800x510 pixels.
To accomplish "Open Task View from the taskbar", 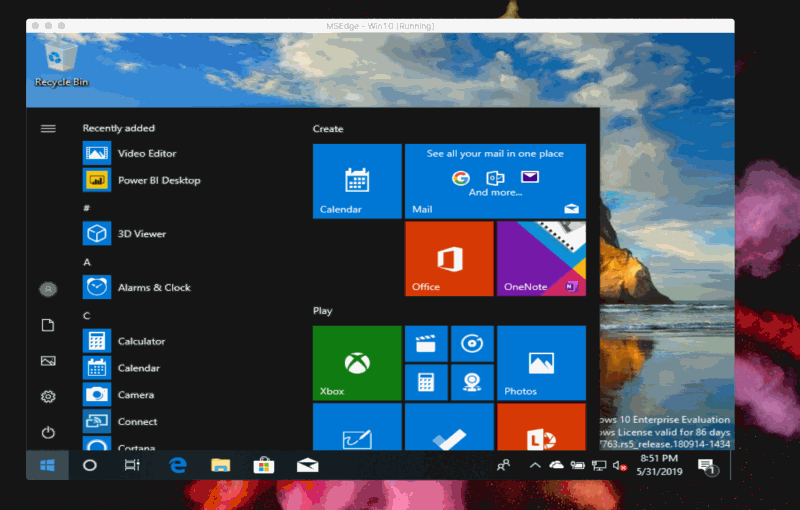I will point(132,465).
